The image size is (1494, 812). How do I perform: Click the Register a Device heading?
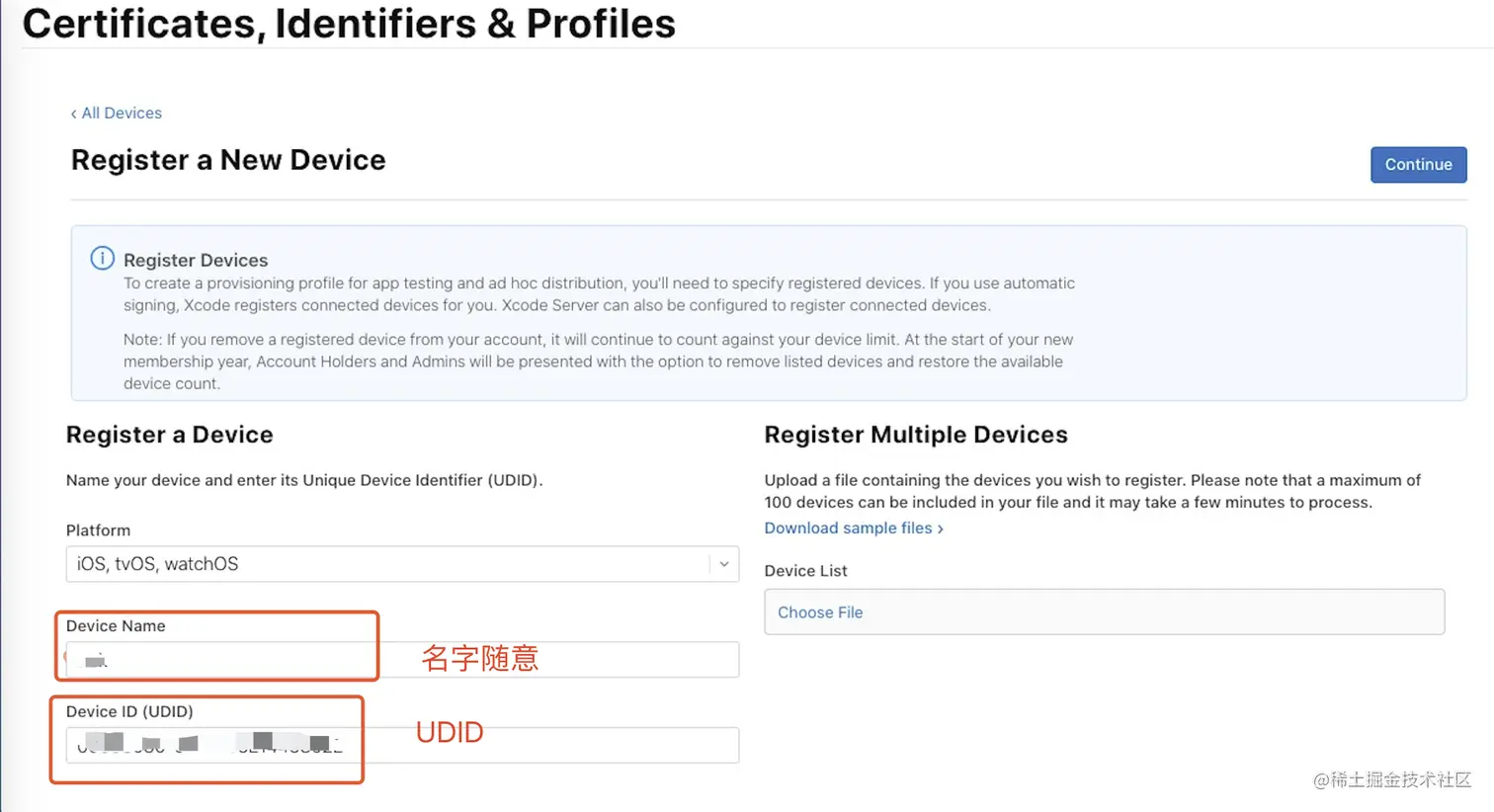[169, 435]
